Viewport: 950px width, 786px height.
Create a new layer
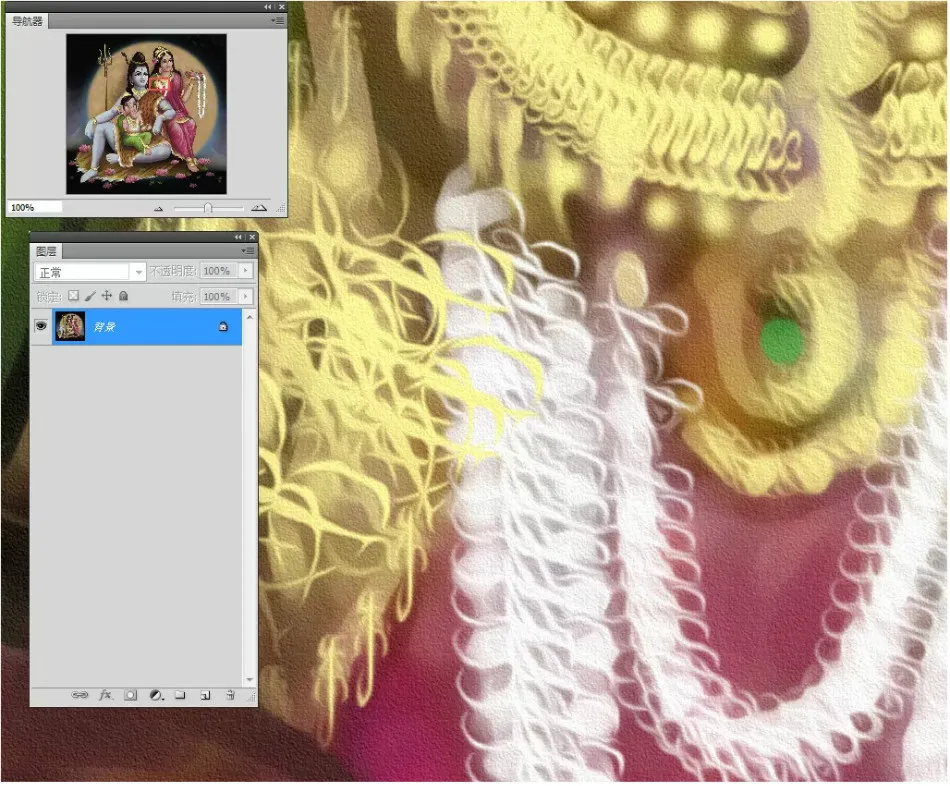[205, 695]
